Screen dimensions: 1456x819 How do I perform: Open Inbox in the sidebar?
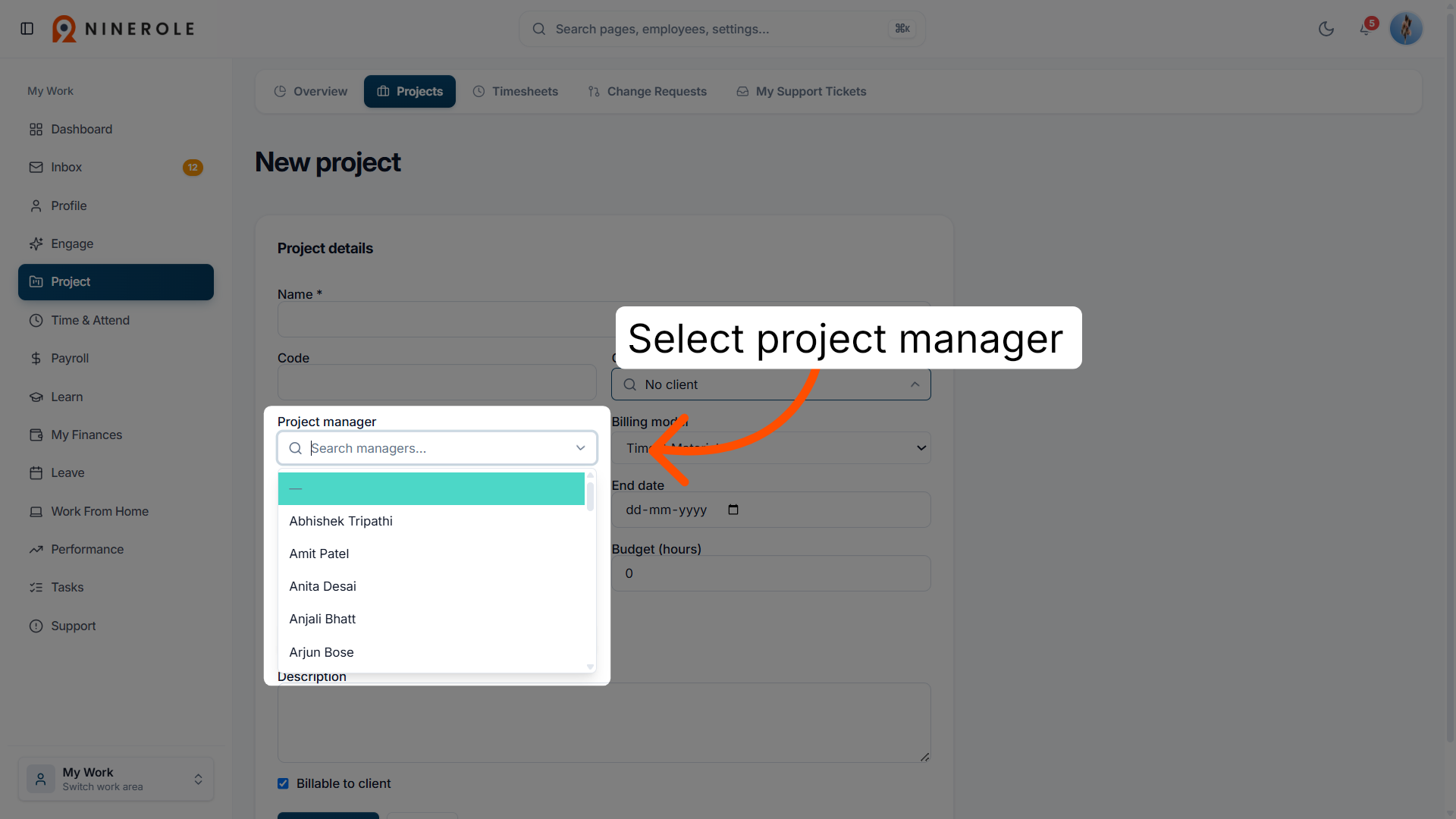click(116, 168)
